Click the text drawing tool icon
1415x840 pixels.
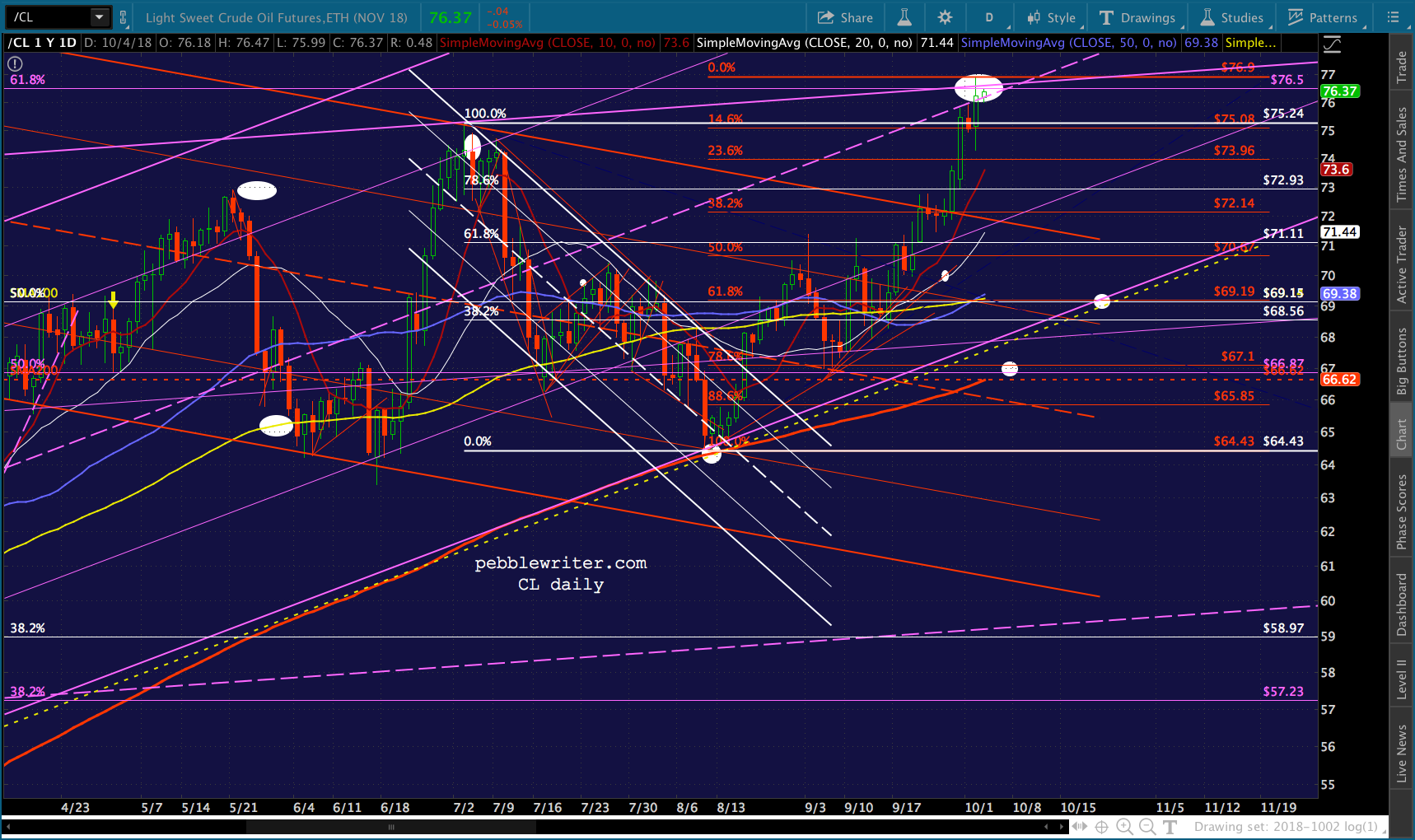click(1170, 827)
